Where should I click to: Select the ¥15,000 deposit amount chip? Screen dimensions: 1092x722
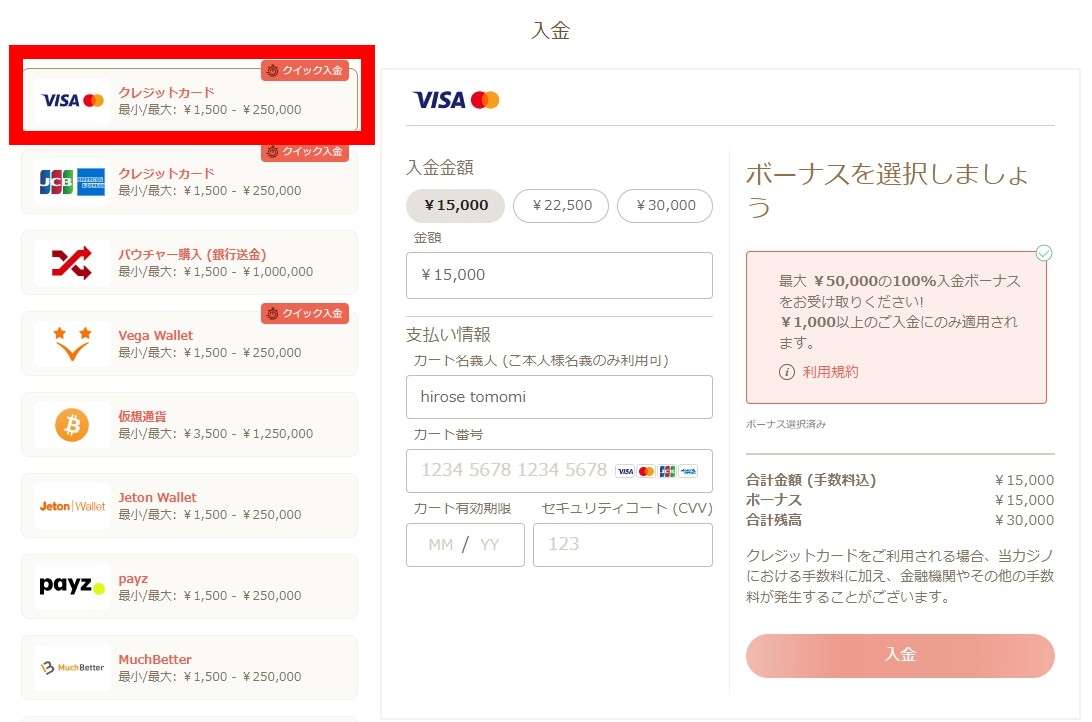pyautogui.click(x=455, y=205)
